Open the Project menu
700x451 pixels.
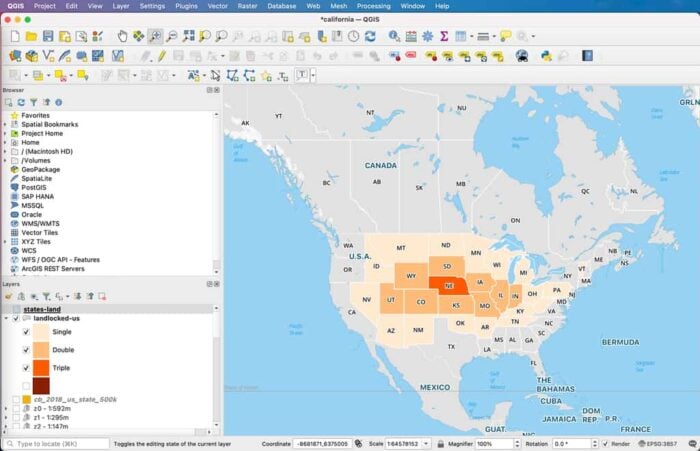click(45, 6)
